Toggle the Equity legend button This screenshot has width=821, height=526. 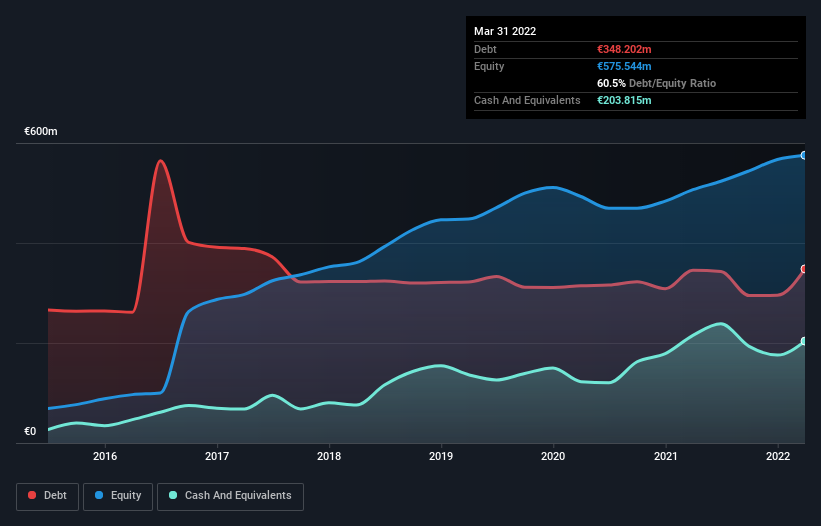pos(118,496)
